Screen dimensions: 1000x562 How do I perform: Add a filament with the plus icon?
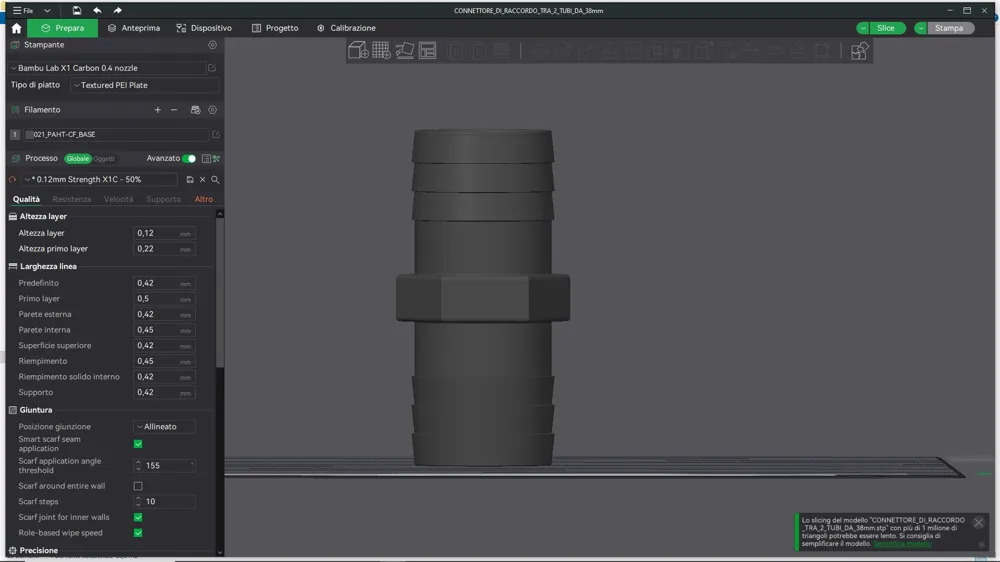tap(158, 110)
